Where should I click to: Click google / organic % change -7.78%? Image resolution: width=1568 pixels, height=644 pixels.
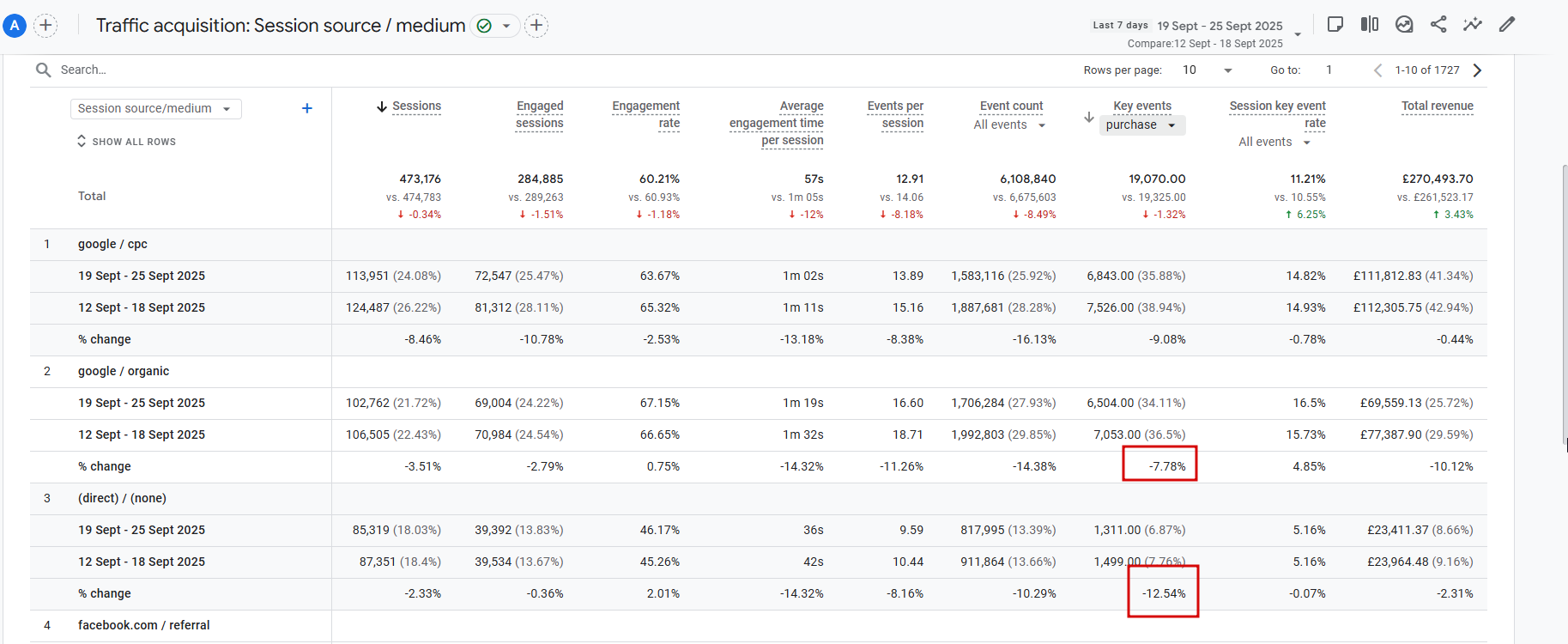pos(1167,466)
